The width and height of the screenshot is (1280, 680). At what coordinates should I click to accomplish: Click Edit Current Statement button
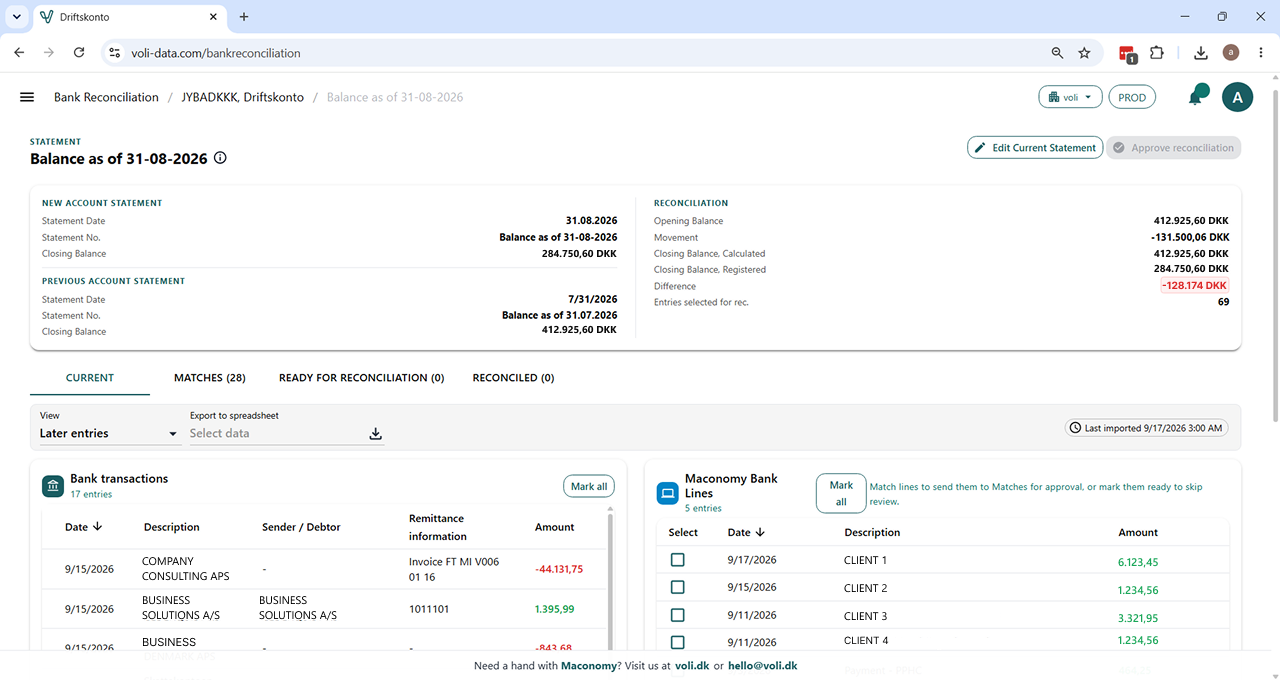pos(1035,148)
